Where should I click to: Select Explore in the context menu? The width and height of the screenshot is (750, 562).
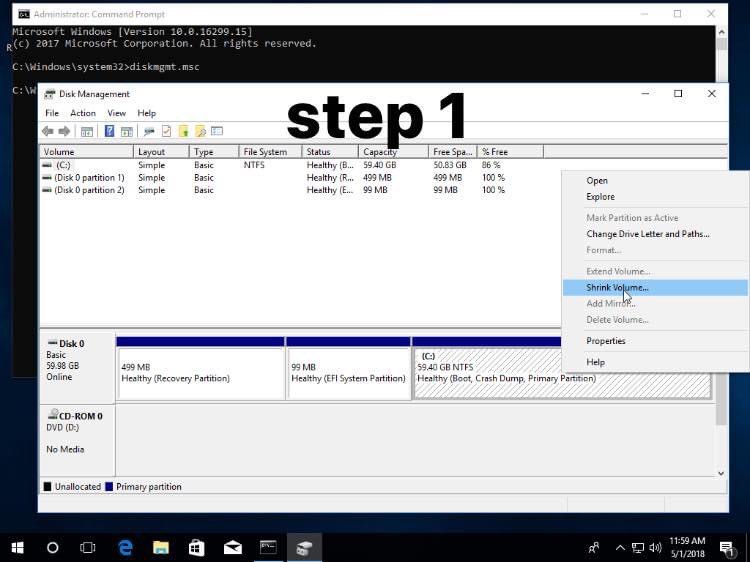(655, 197)
